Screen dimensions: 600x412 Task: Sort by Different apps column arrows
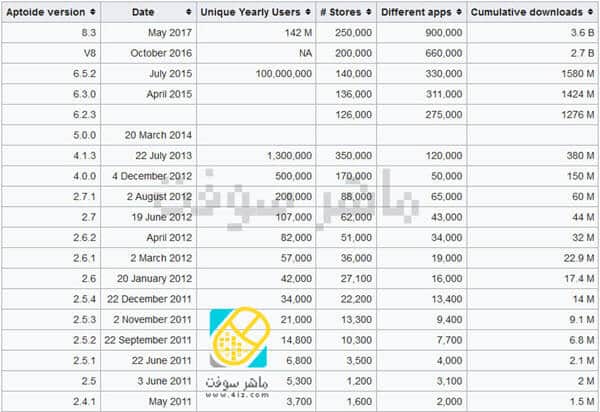459,12
